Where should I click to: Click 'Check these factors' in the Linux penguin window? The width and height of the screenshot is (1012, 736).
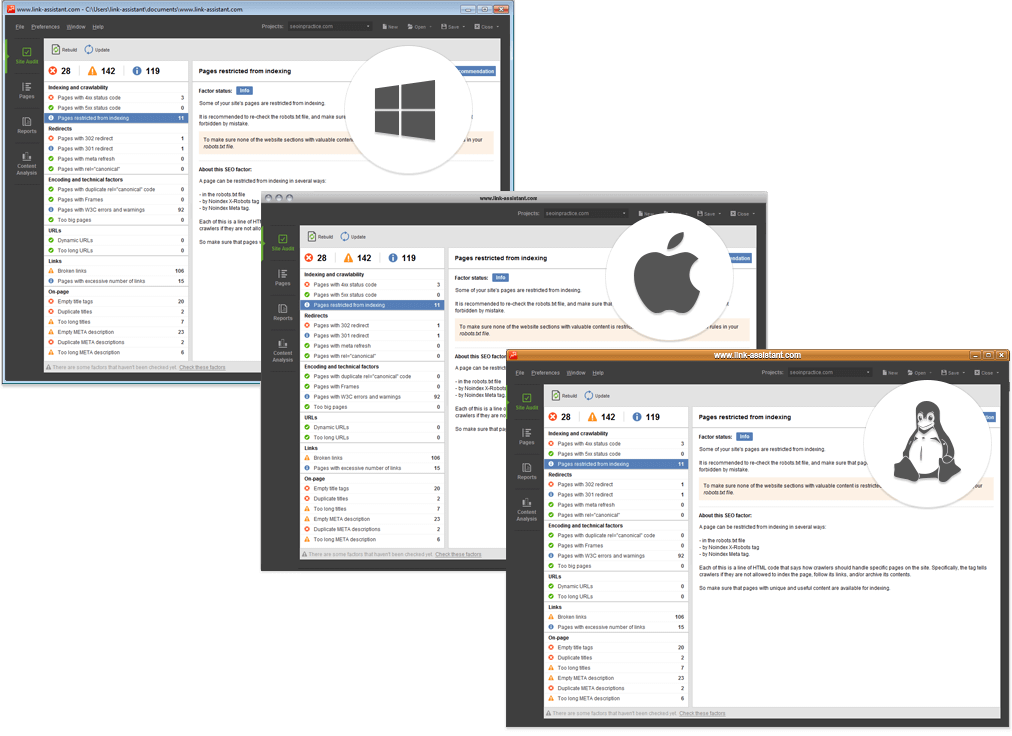(x=702, y=713)
